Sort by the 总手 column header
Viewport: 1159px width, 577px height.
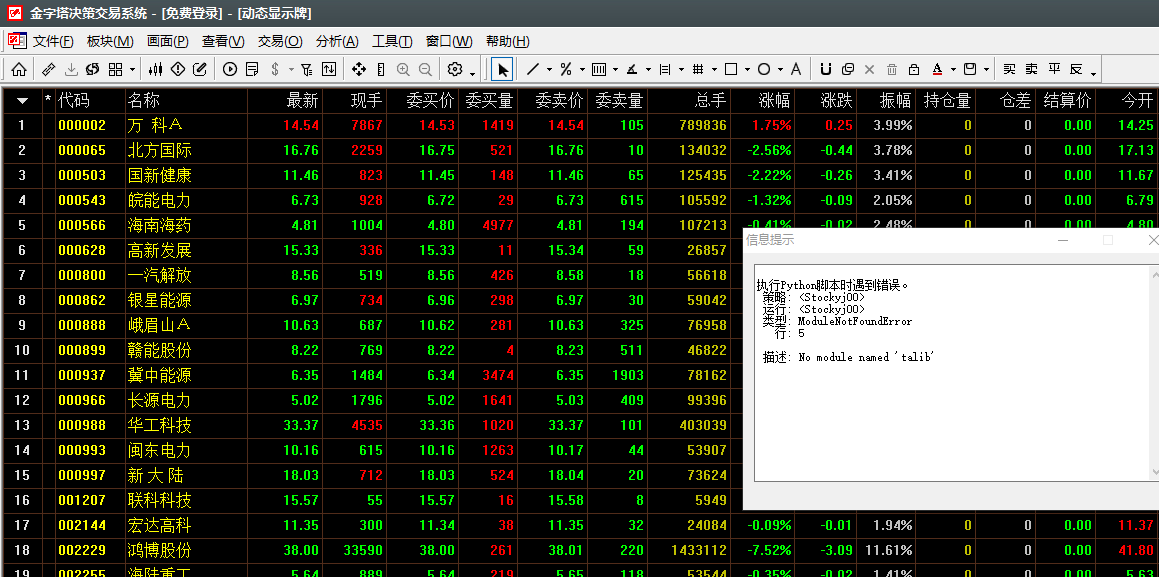tap(710, 100)
